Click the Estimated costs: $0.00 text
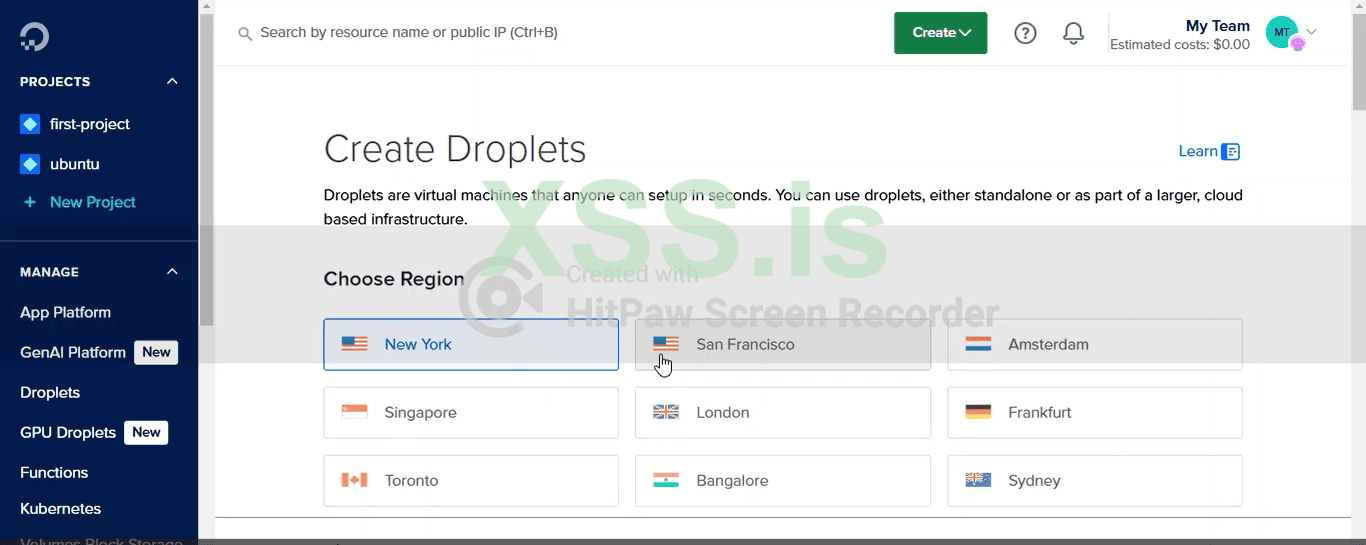The height and width of the screenshot is (545, 1366). [1180, 44]
